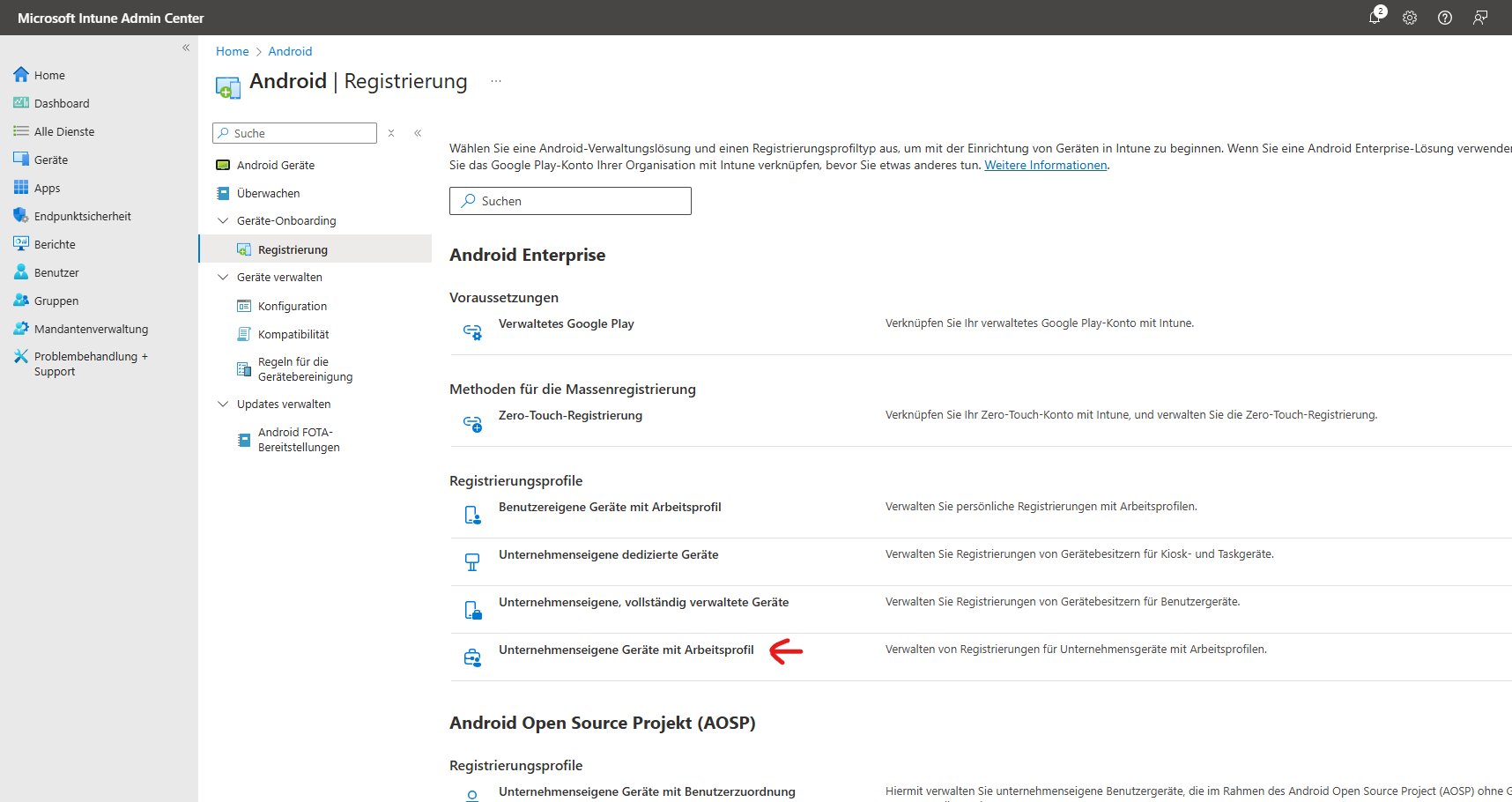Click the Benutzereigene Geräte profile icon
This screenshot has width=1512, height=802.
(x=472, y=515)
